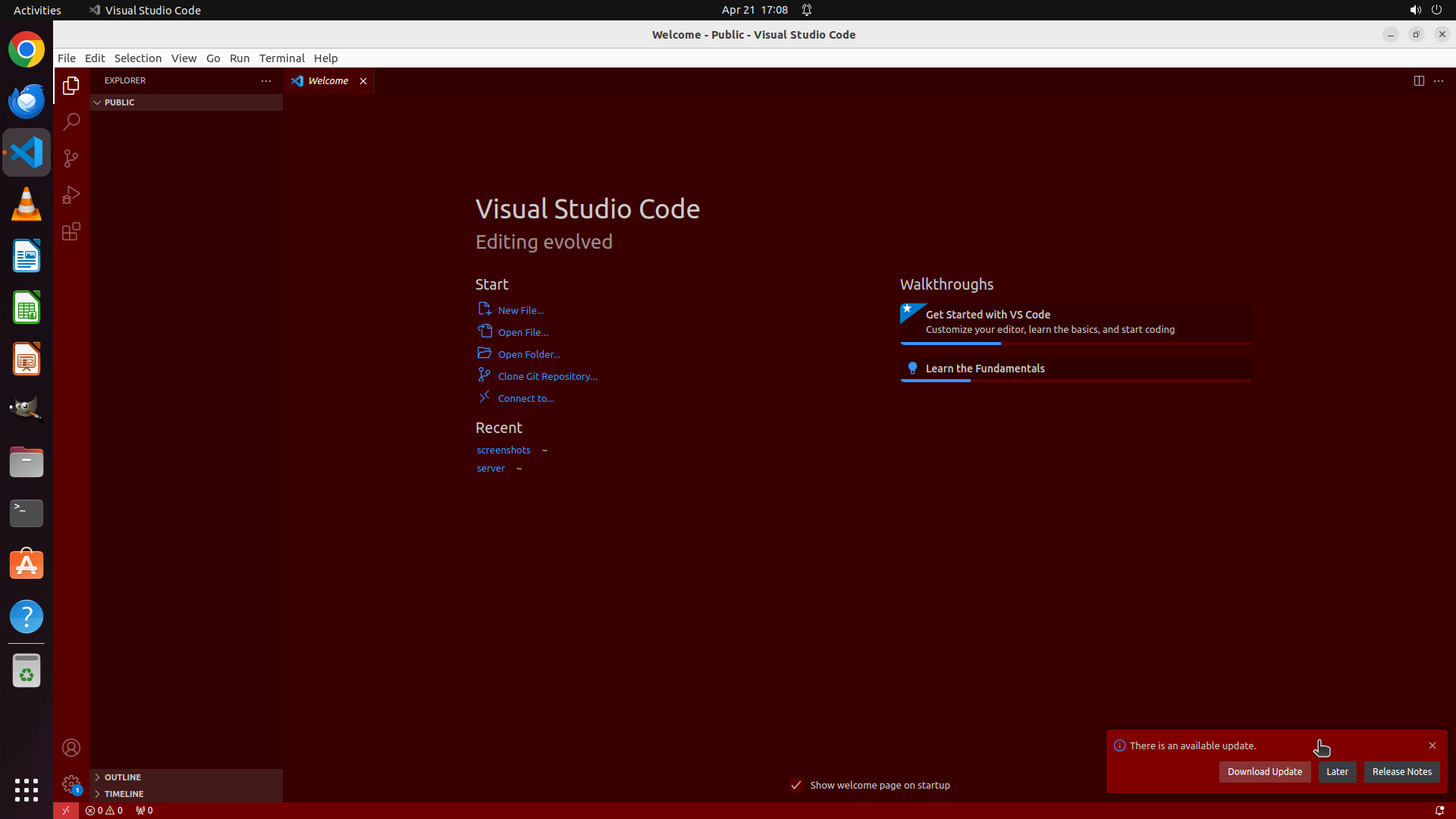Expand the TIMELINE section
The height and width of the screenshot is (819, 1456).
coord(124,794)
